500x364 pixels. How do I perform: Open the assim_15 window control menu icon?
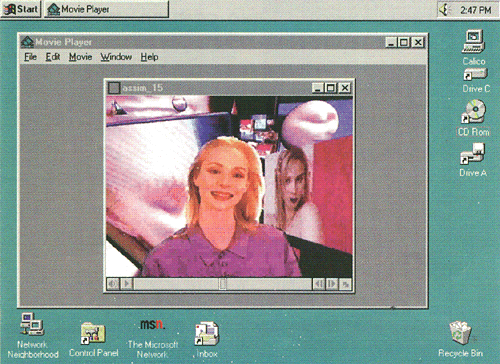(114, 88)
